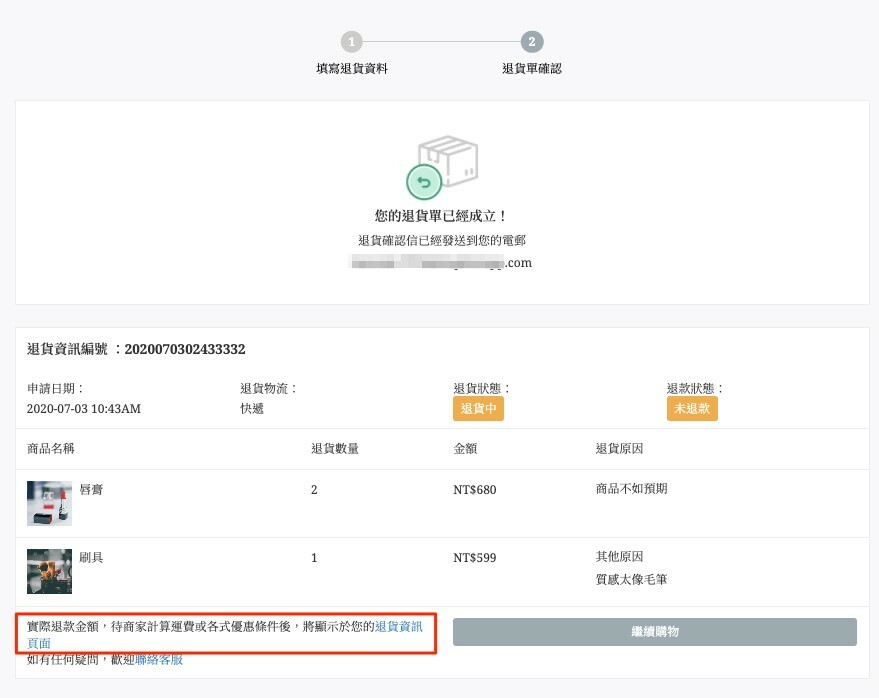The image size is (879, 698).
Task: Click the NT$599 amount
Action: [474, 558]
